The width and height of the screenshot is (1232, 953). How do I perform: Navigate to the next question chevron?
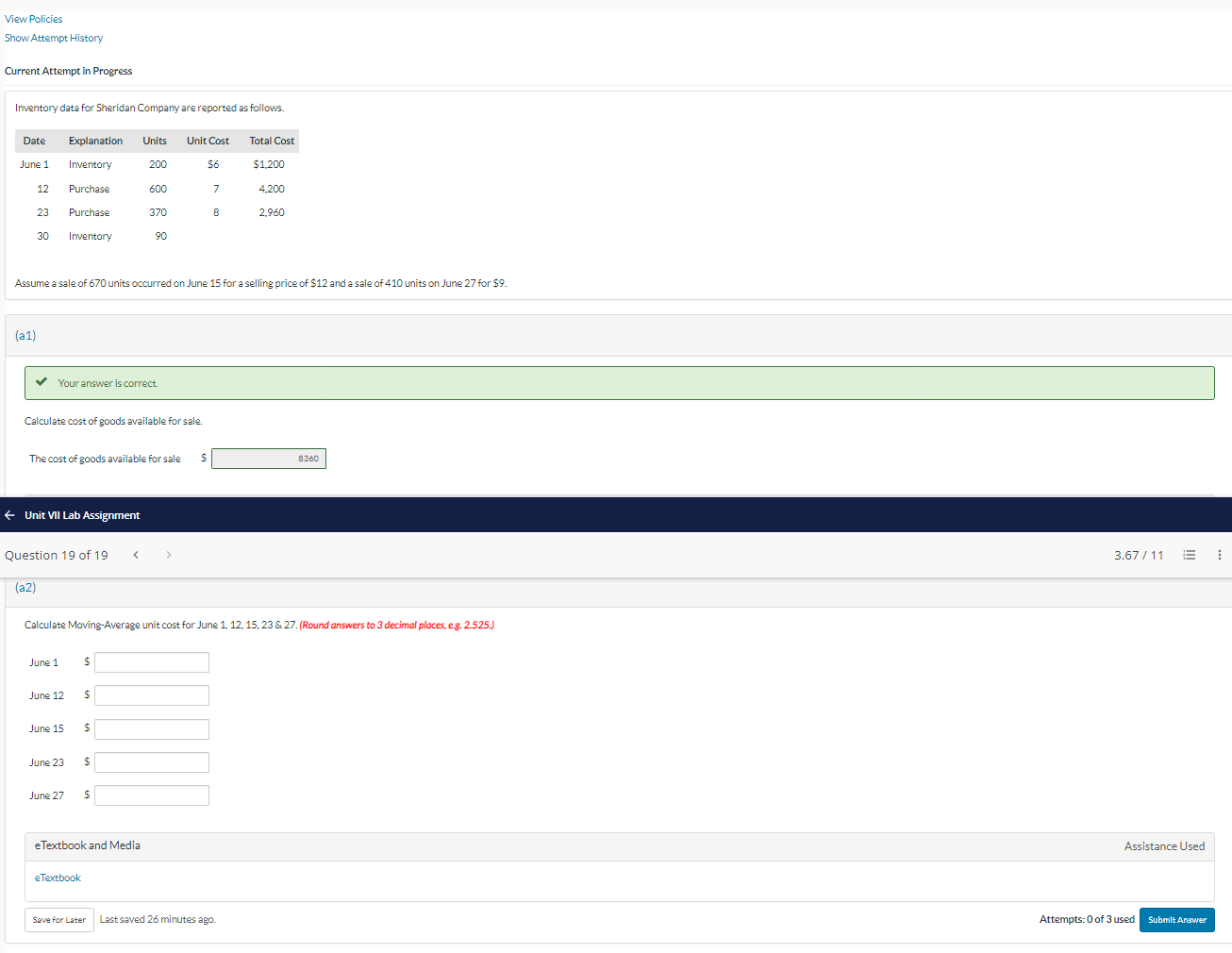(168, 555)
